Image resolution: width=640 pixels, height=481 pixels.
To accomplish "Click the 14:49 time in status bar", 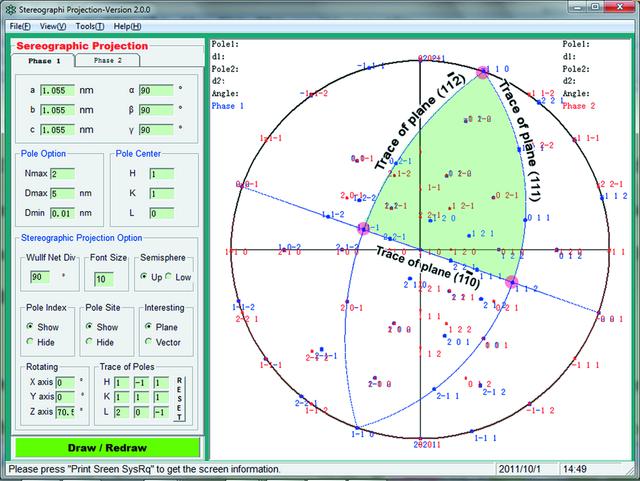I will click(x=575, y=469).
